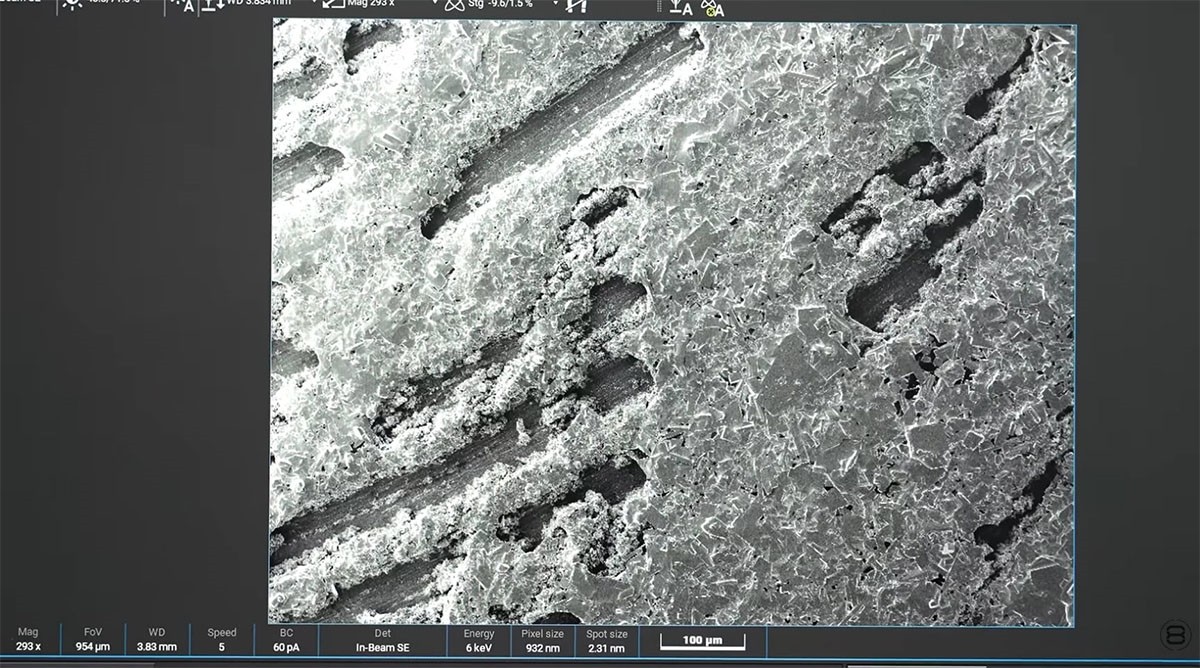Screen dimensions: 1200x668
Task: Open the dropdown arrow after Stg value
Action: tap(554, 3)
